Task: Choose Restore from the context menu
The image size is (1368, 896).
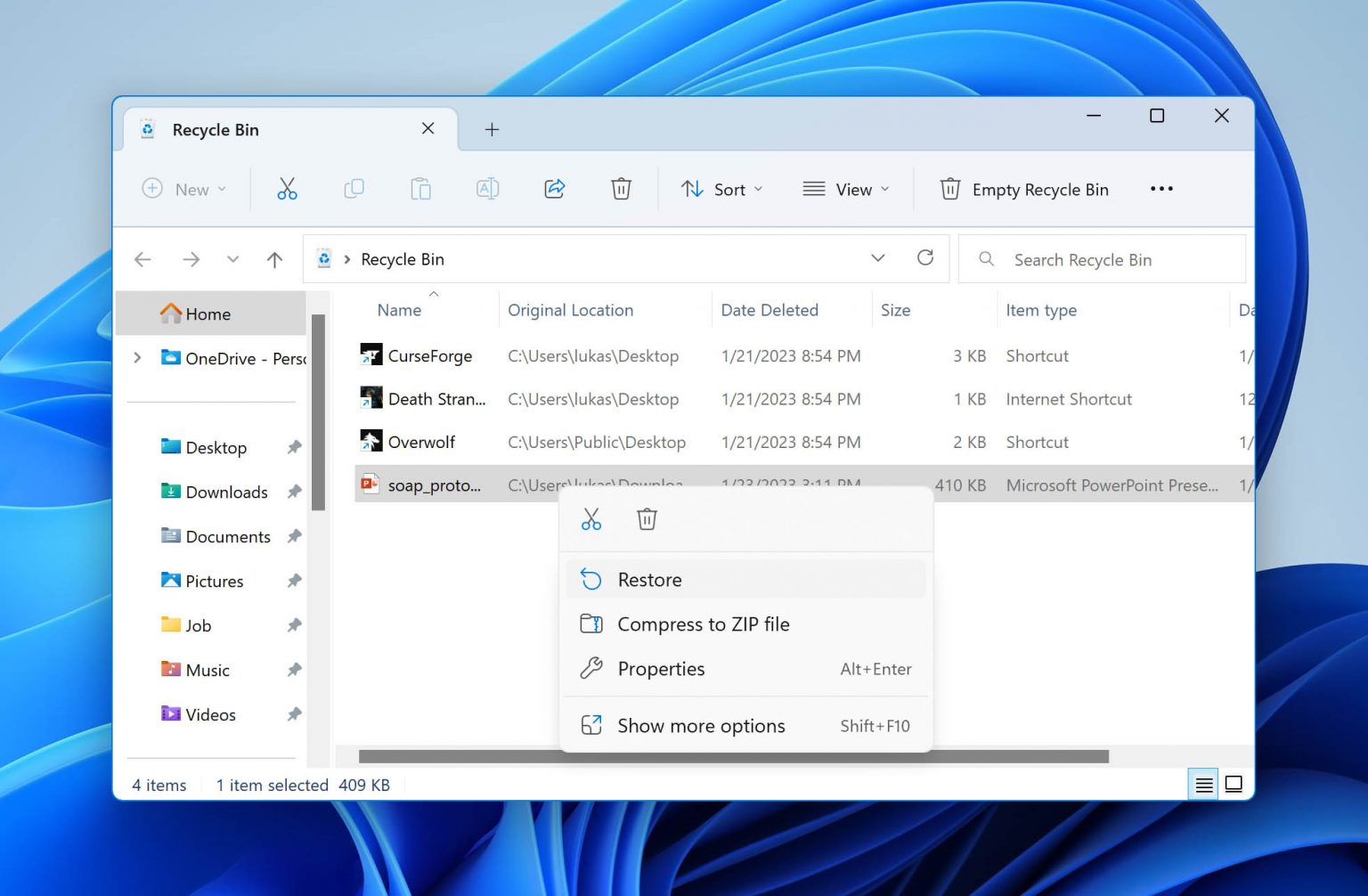Action: pos(649,579)
